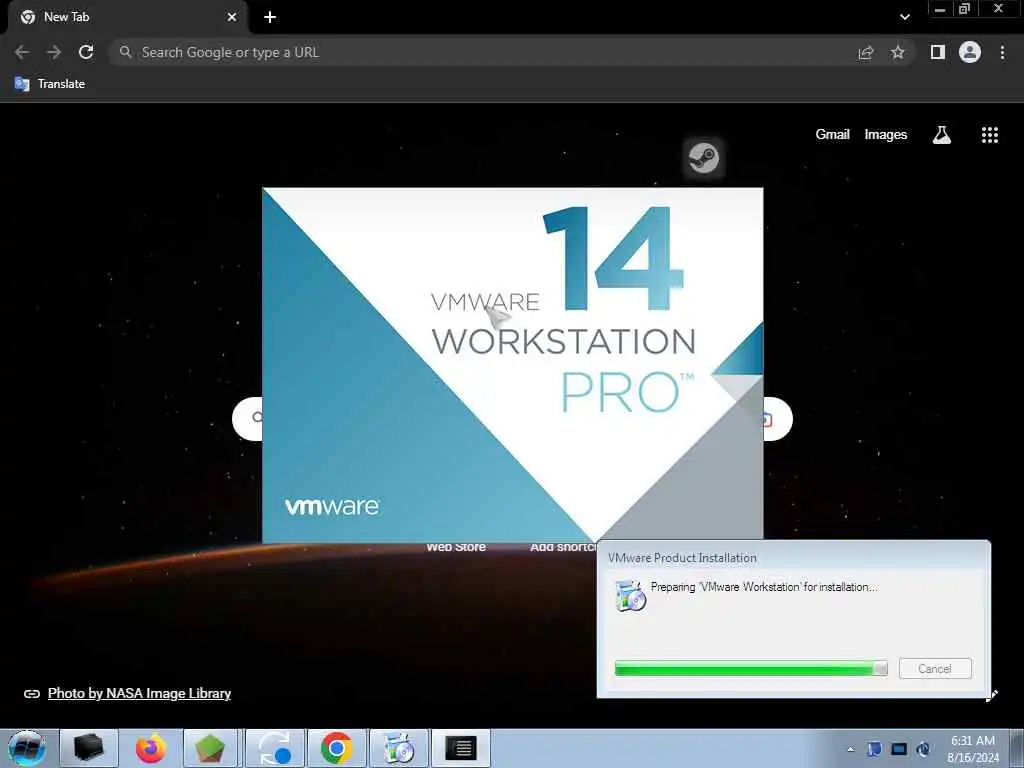This screenshot has height=768, width=1024.
Task: Cancel the VMware installation
Action: pos(935,669)
